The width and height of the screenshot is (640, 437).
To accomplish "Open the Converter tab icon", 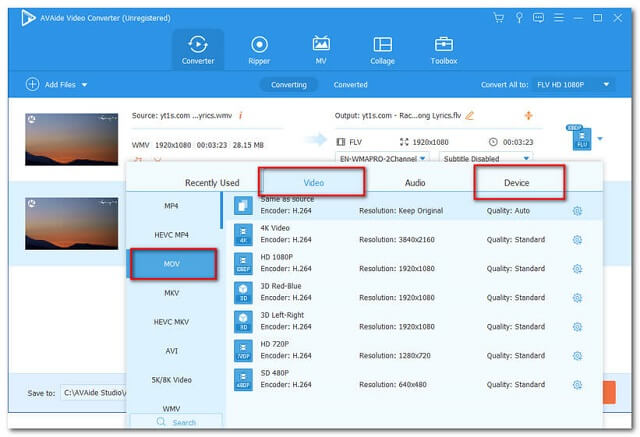I will tap(198, 44).
